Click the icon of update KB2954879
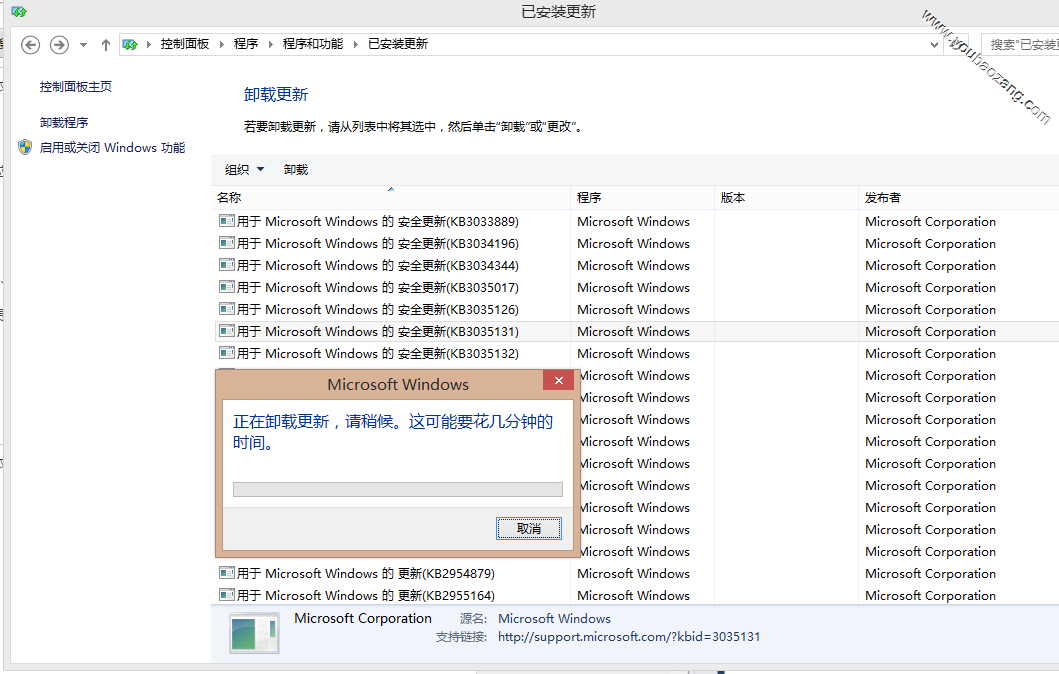This screenshot has width=1059, height=674. coord(227,573)
